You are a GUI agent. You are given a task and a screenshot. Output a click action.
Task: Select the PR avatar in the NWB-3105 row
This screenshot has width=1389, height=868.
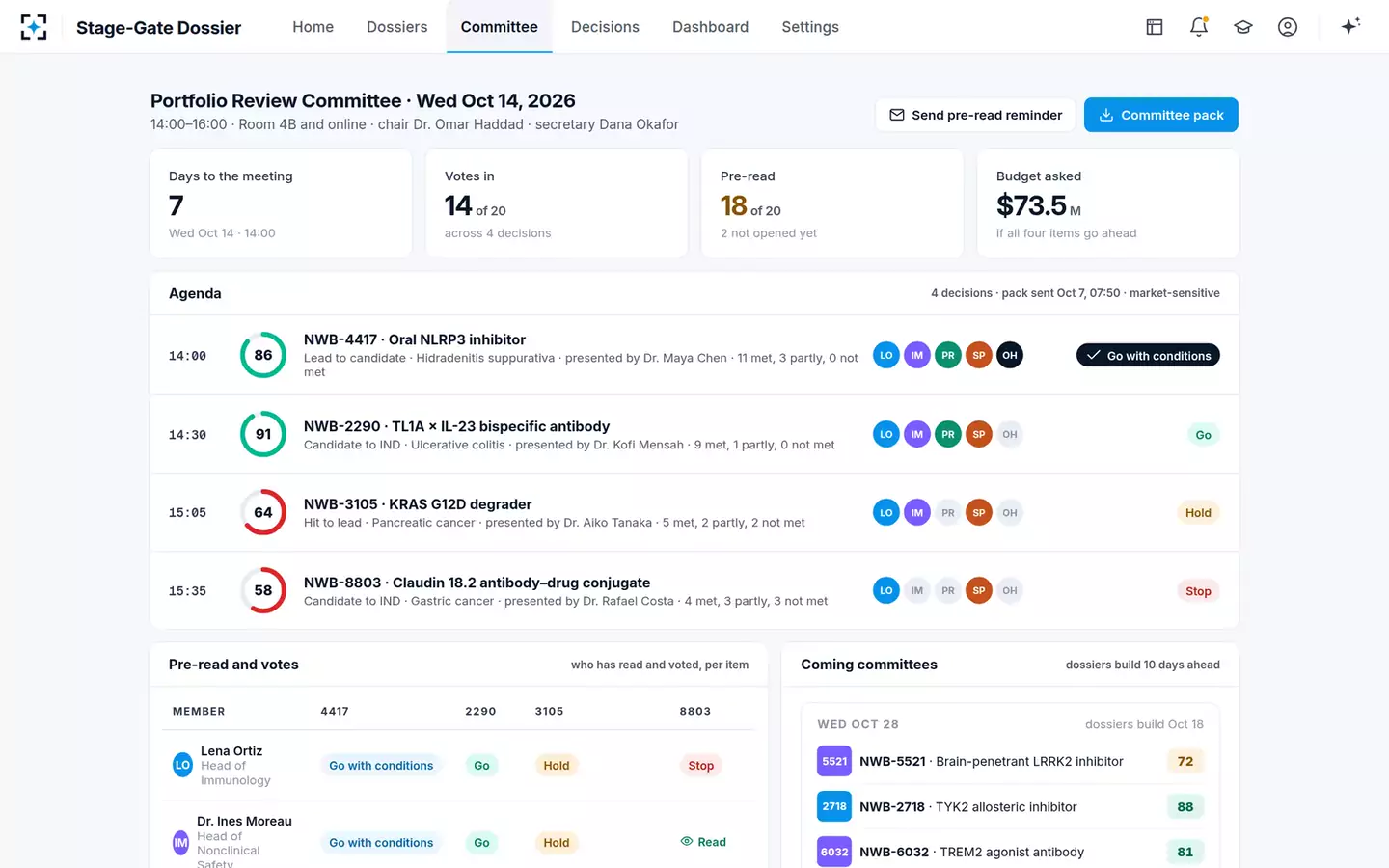tap(948, 512)
